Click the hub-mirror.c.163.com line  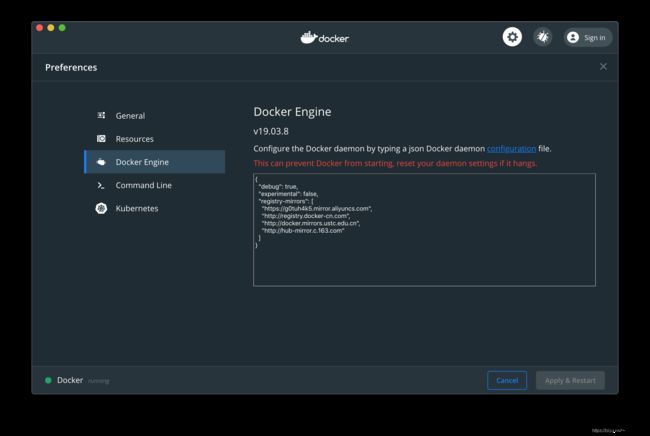pyautogui.click(x=303, y=231)
